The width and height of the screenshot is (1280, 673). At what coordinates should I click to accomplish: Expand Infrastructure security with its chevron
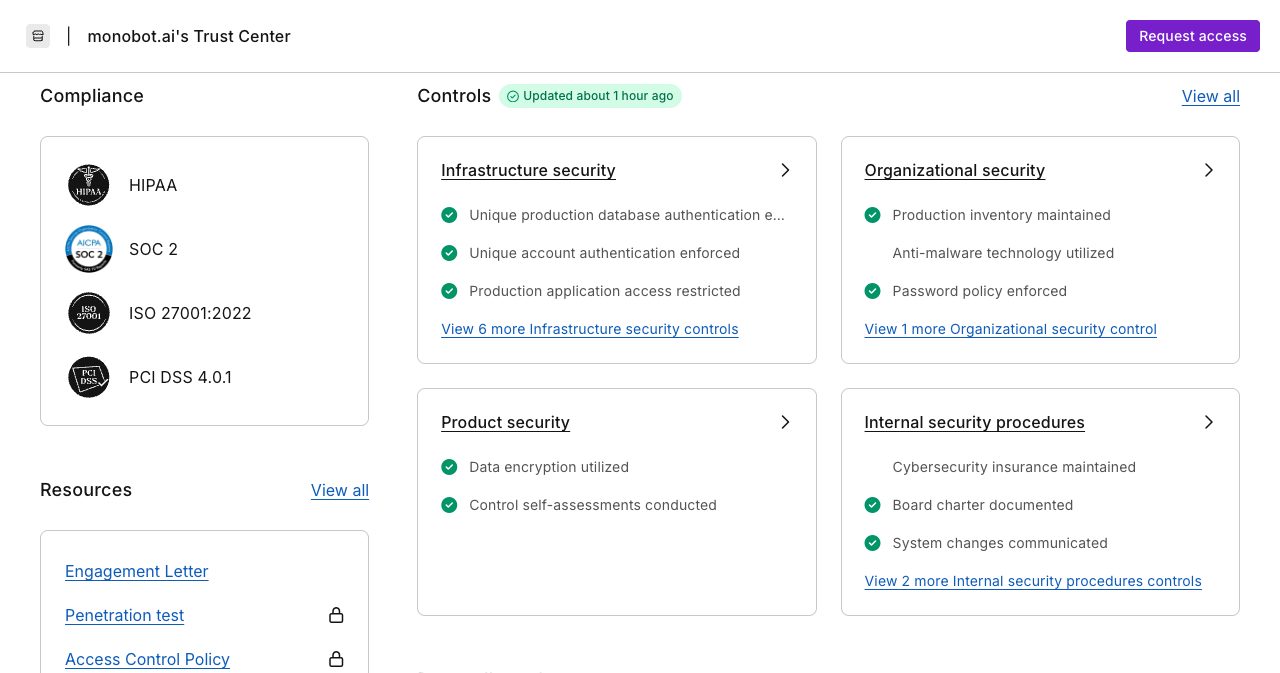click(x=785, y=170)
